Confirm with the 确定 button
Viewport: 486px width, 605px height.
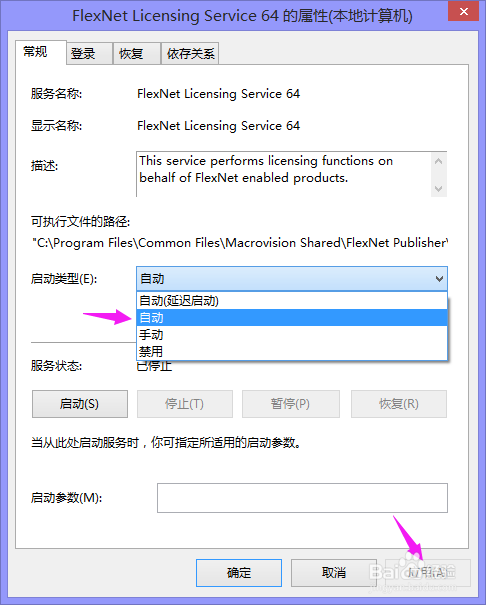click(239, 573)
